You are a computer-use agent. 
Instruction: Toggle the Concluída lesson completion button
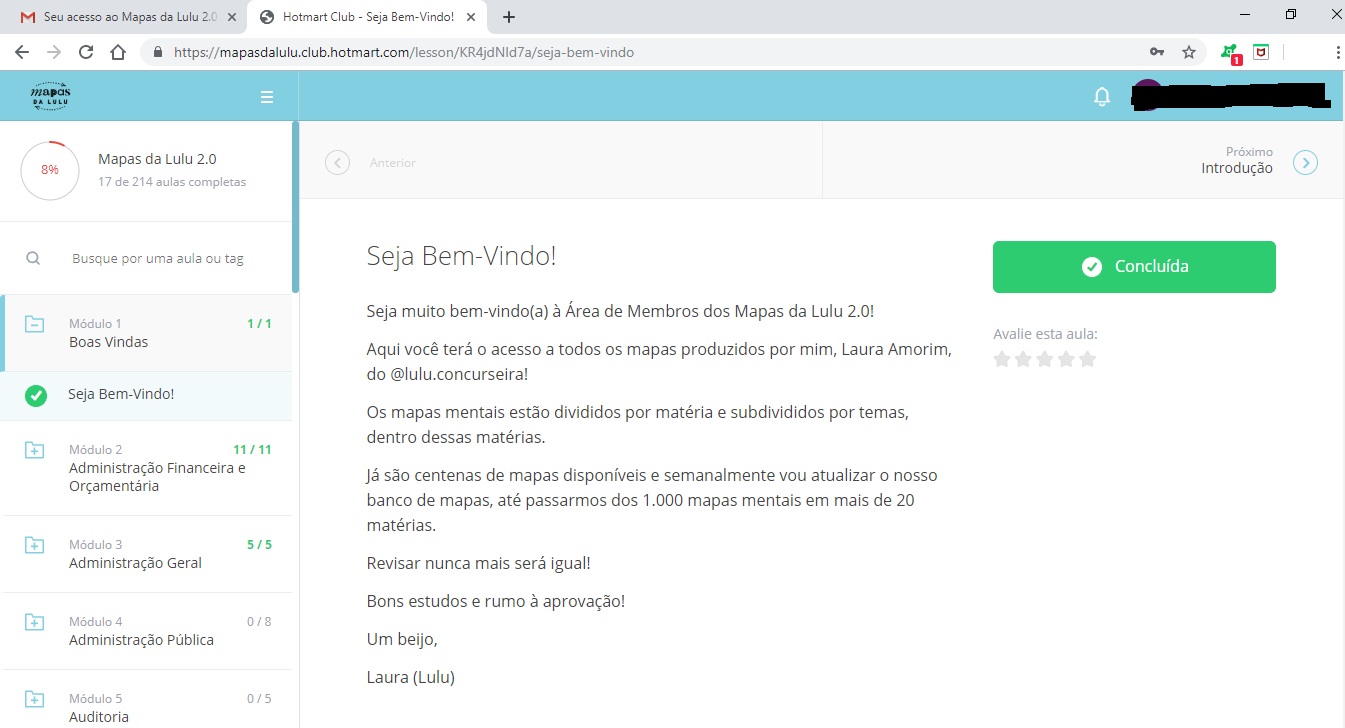1134,267
